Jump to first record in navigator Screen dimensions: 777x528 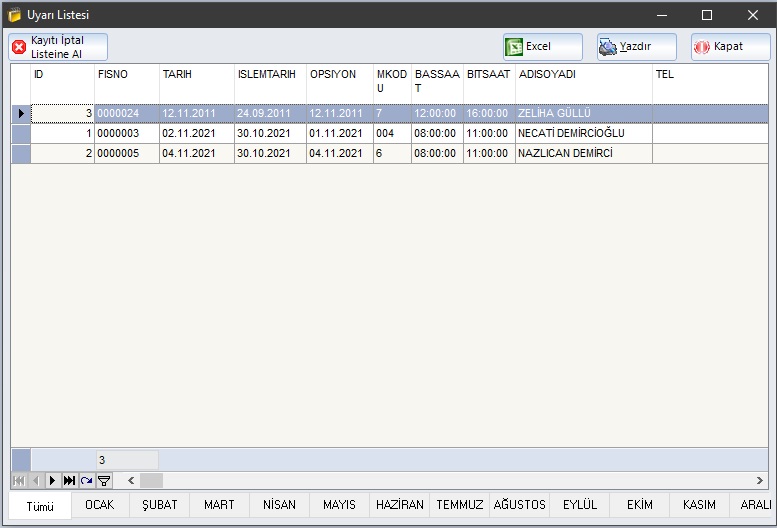pos(20,481)
